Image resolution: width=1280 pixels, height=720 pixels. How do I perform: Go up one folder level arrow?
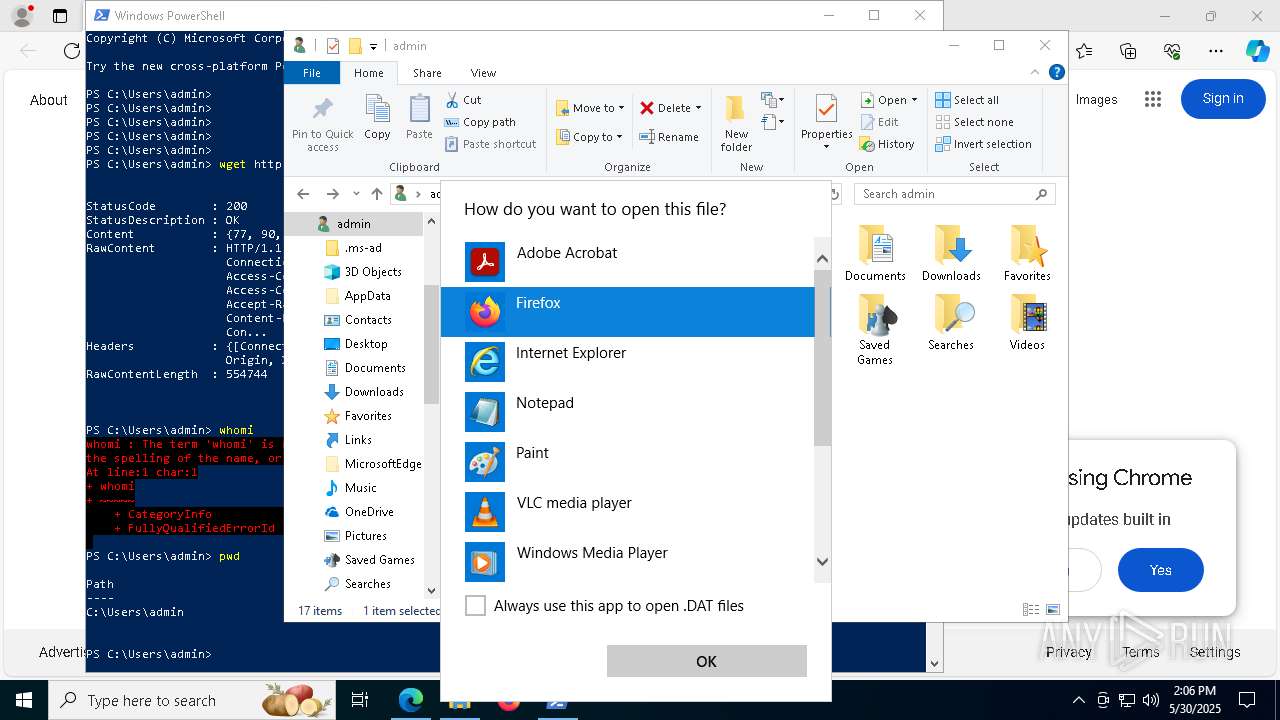pos(377,194)
